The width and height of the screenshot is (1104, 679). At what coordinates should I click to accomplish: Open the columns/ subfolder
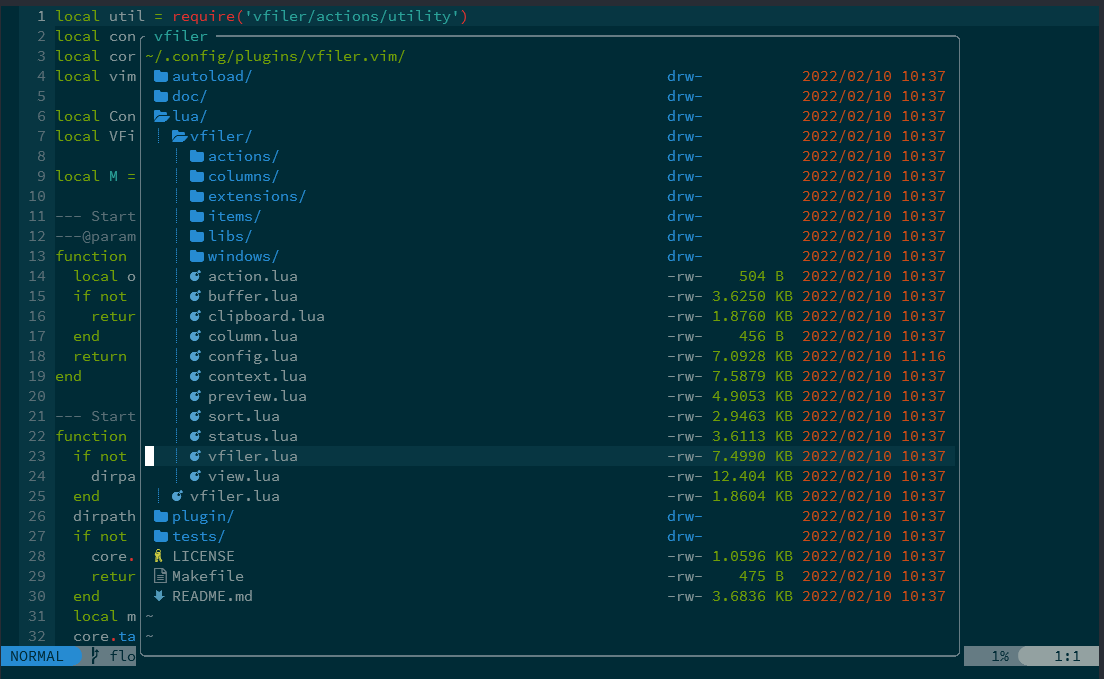tap(243, 176)
